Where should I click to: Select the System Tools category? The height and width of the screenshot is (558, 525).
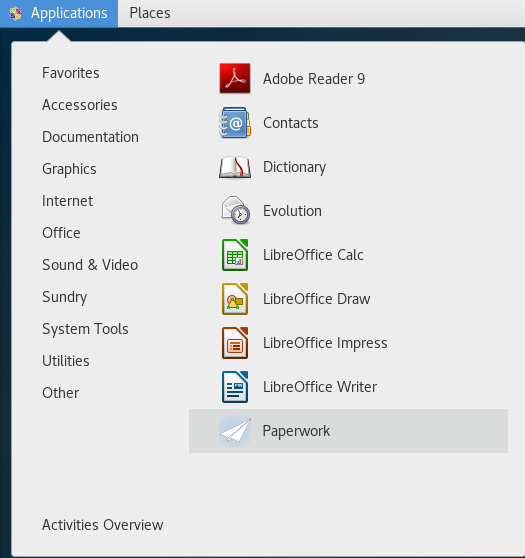click(x=85, y=329)
